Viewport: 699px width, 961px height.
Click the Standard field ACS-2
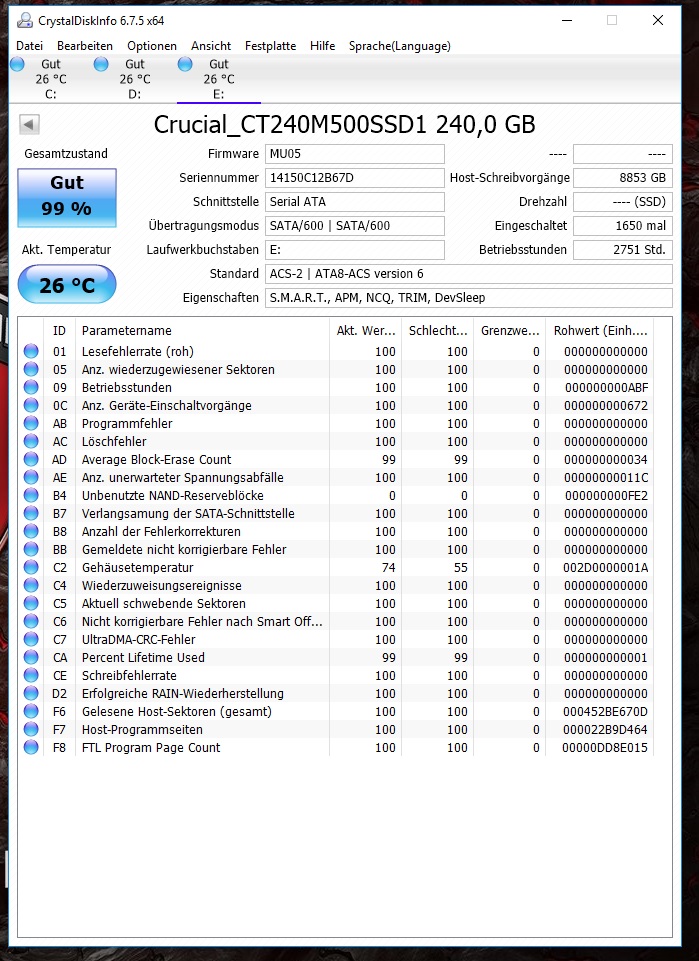[x=469, y=273]
